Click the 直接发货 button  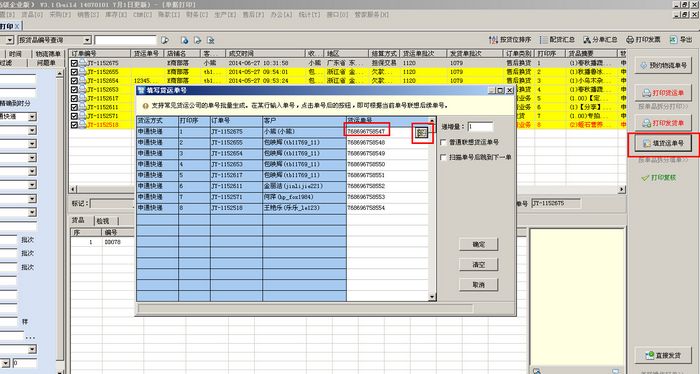(x=663, y=355)
